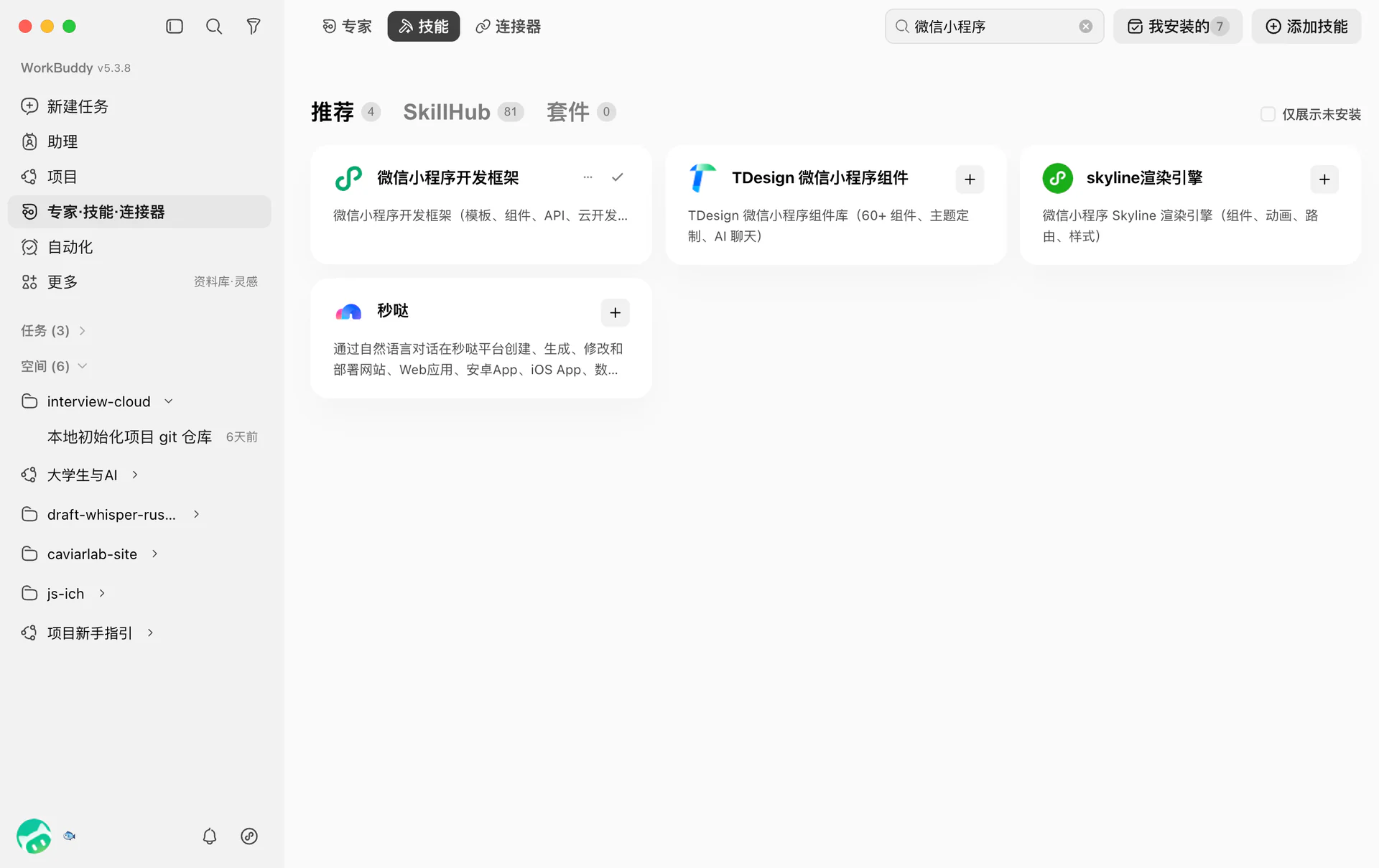Click 微信小程序开发框架 description text

click(x=480, y=215)
